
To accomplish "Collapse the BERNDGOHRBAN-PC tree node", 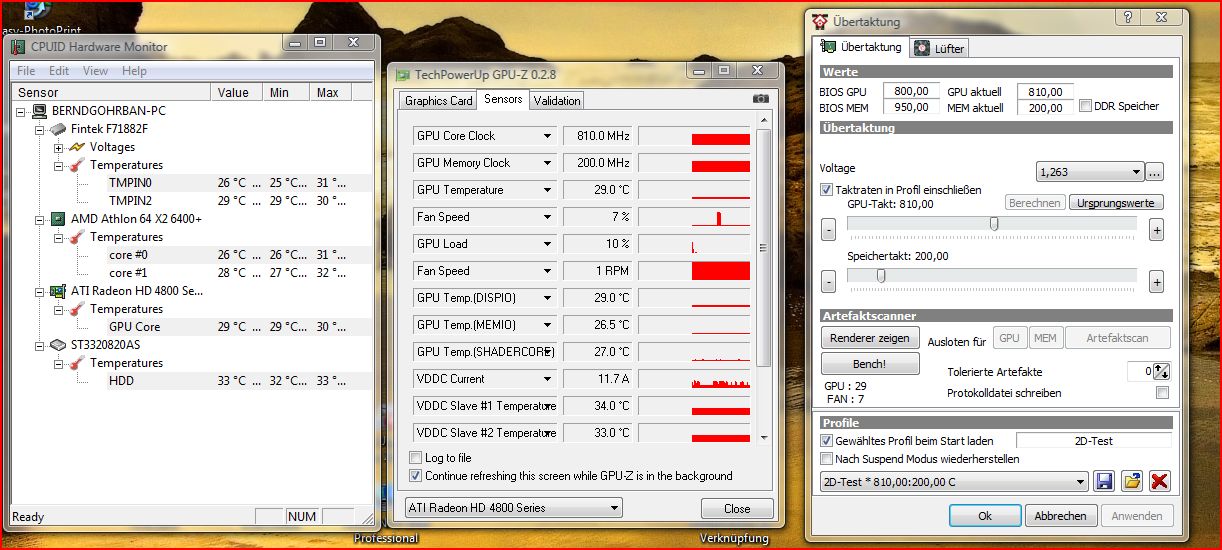I will [22, 111].
